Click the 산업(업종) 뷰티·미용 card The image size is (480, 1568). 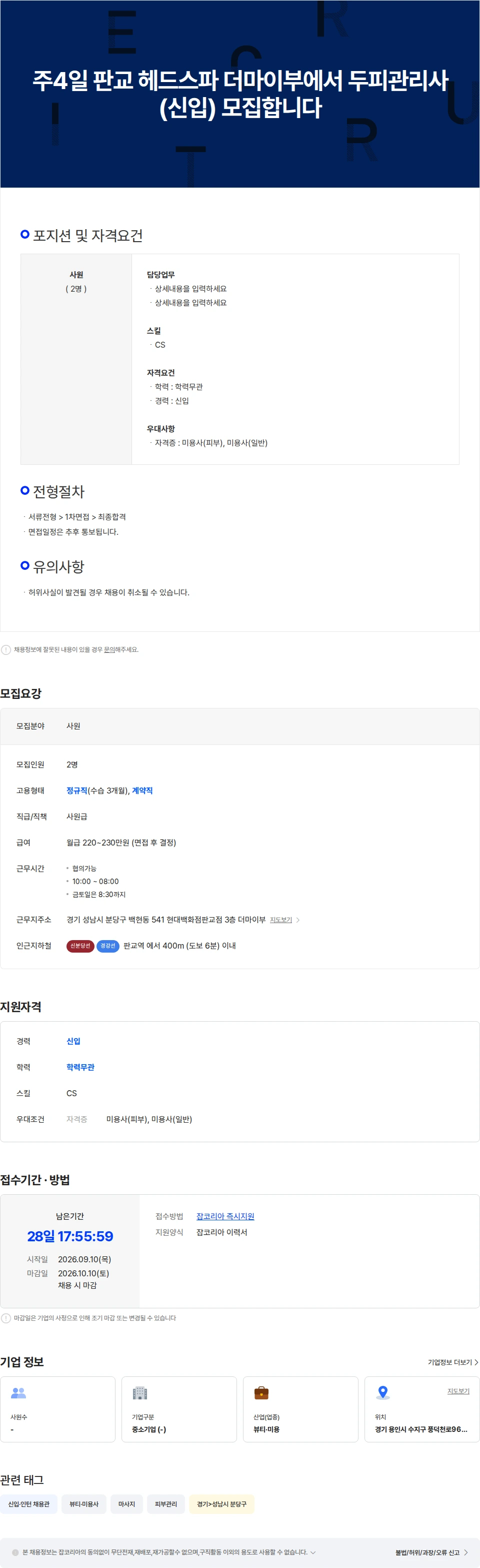coord(300,1409)
